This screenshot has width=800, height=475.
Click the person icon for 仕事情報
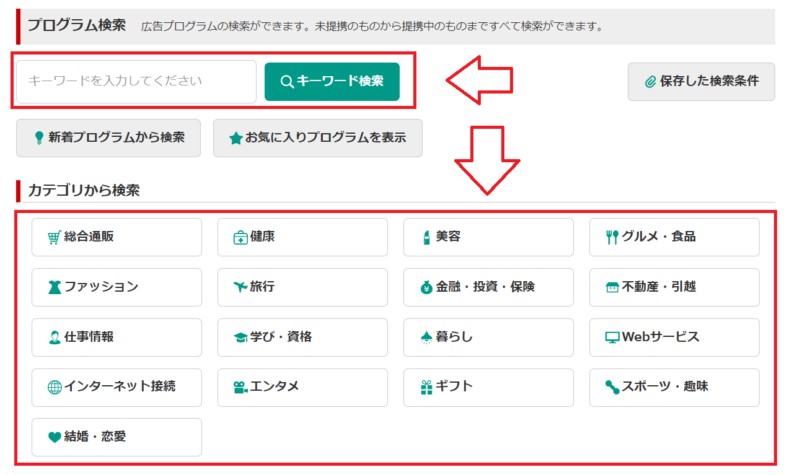click(54, 337)
